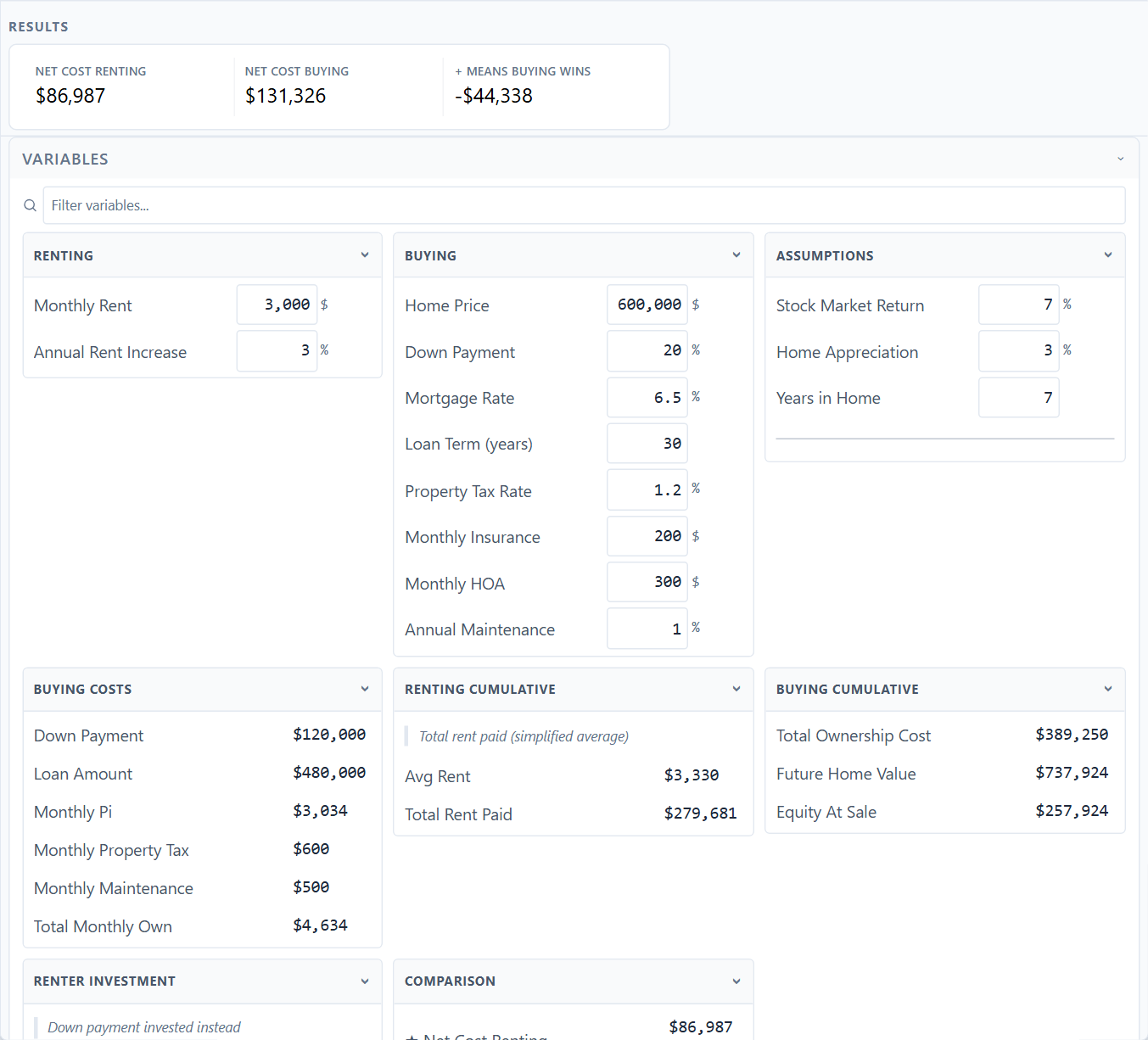Collapse the Renting Cumulative panel
Viewport: 1148px width, 1040px height.
pyautogui.click(x=736, y=689)
